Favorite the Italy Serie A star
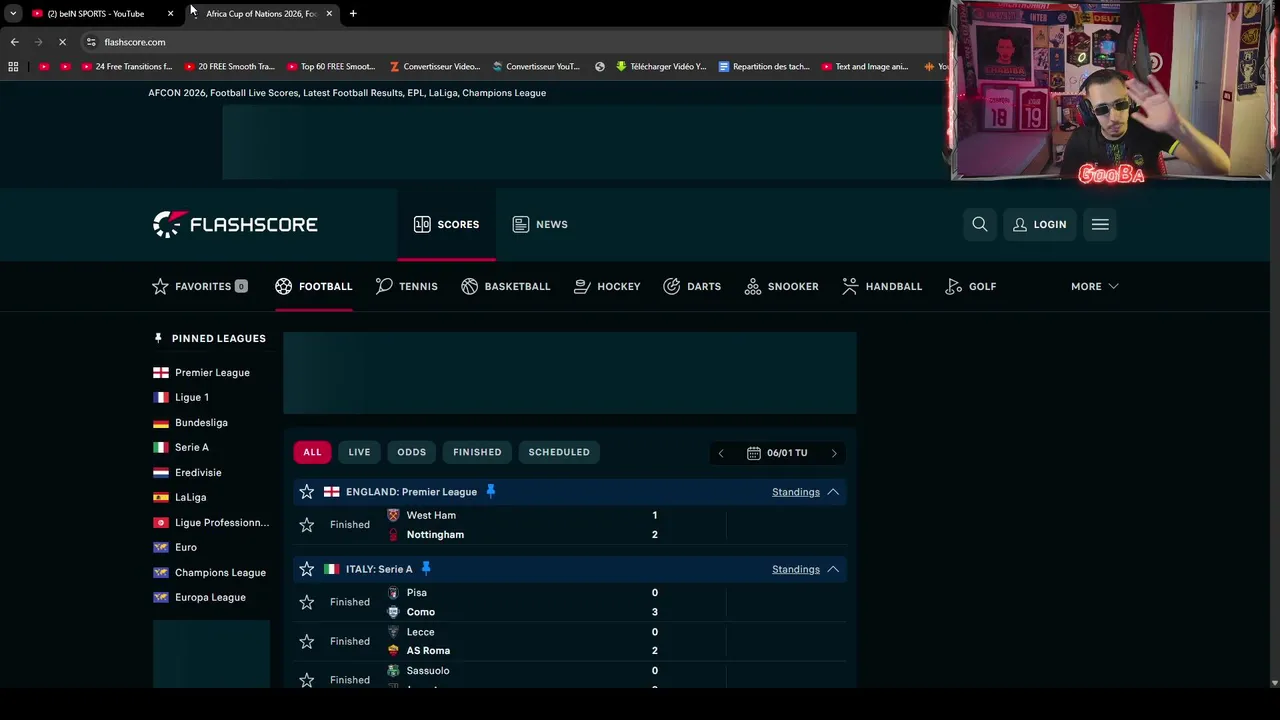 click(307, 569)
